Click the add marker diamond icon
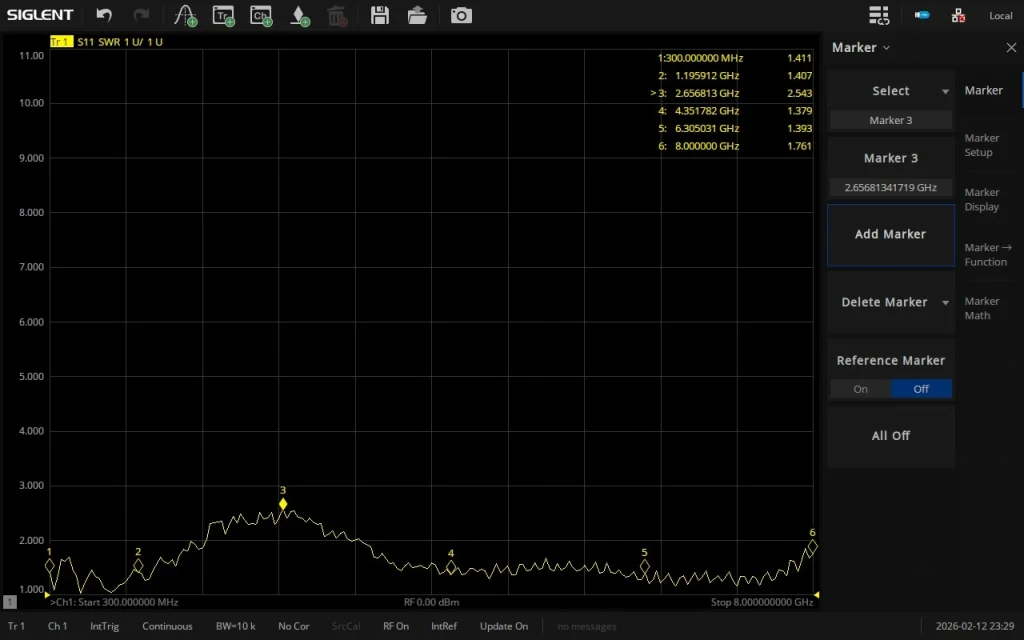The image size is (1024, 640). point(299,15)
